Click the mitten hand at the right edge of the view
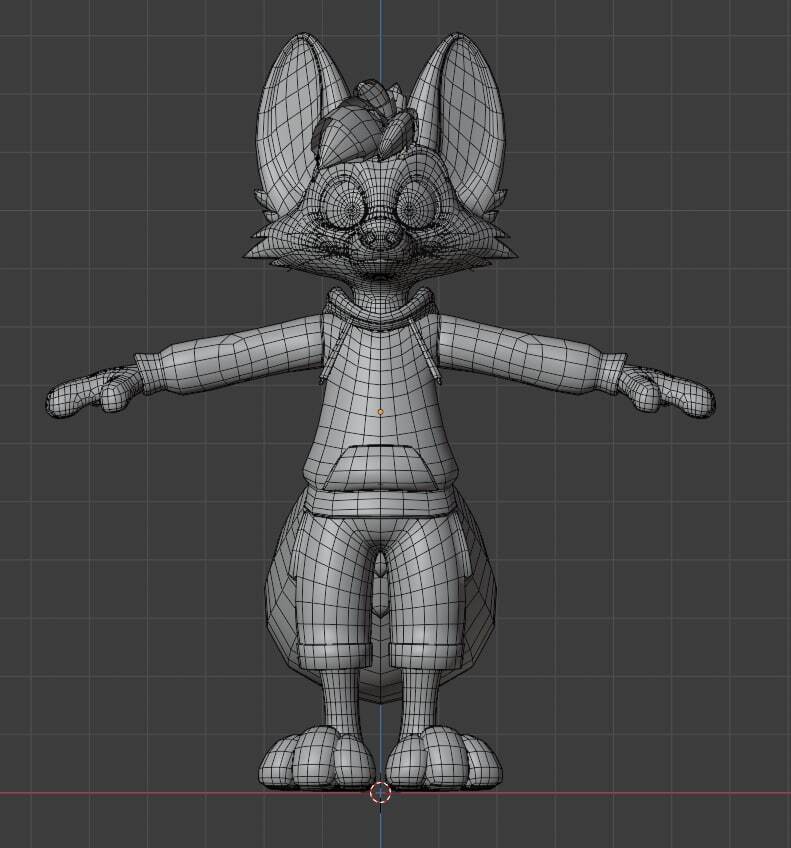791x848 pixels. click(666, 390)
